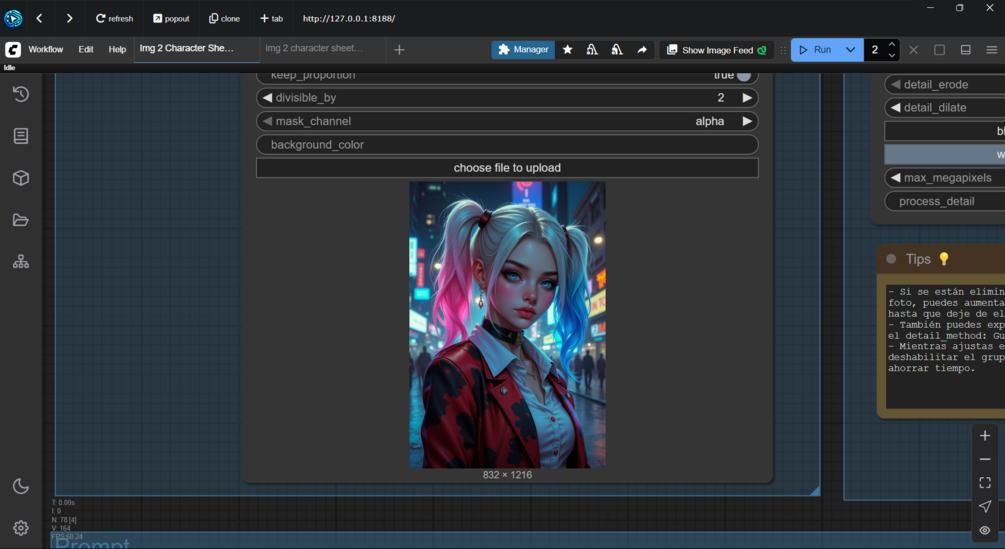Click the select mode arrow icon

(985, 506)
